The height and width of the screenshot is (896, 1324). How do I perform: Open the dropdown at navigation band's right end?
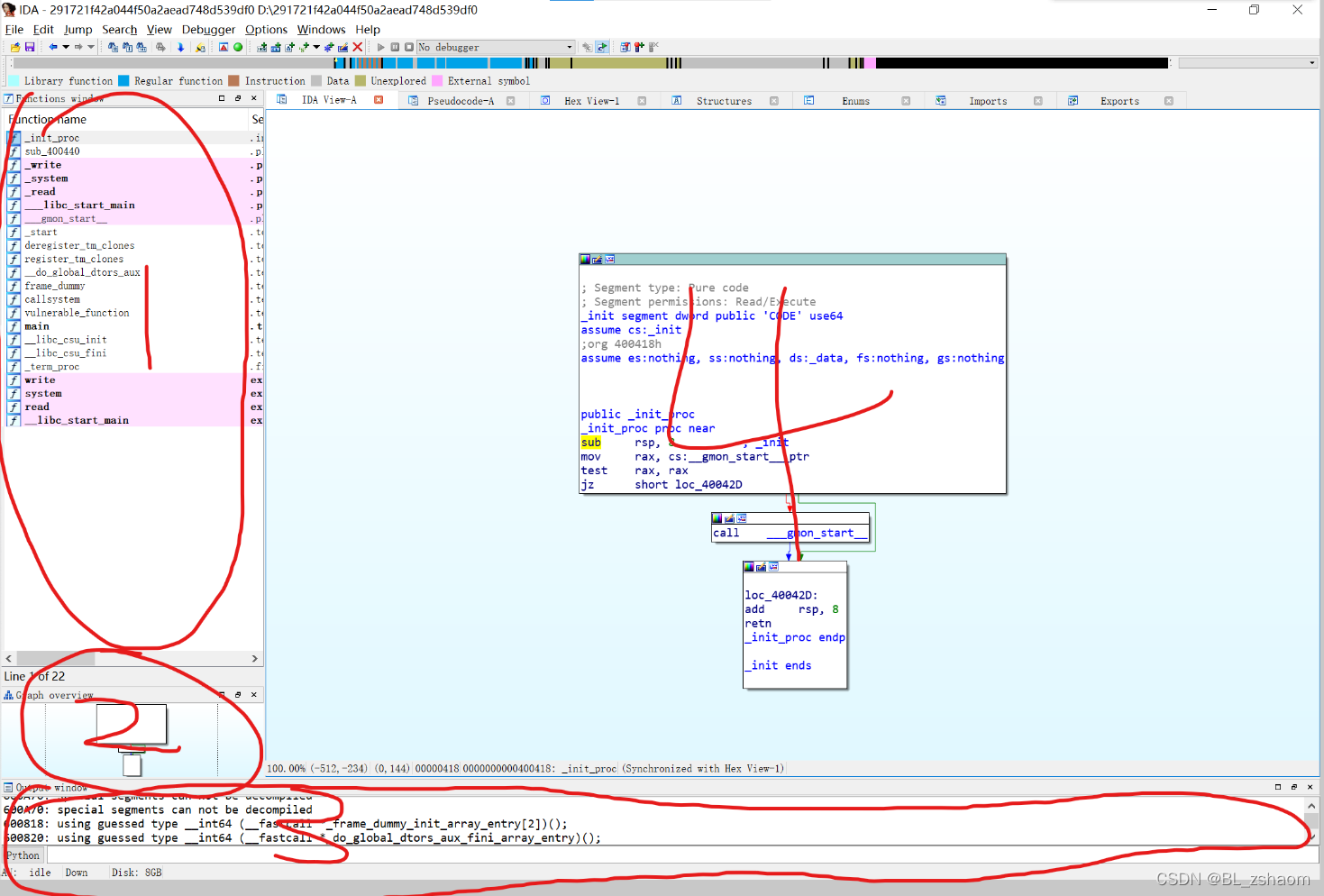[x=1311, y=63]
